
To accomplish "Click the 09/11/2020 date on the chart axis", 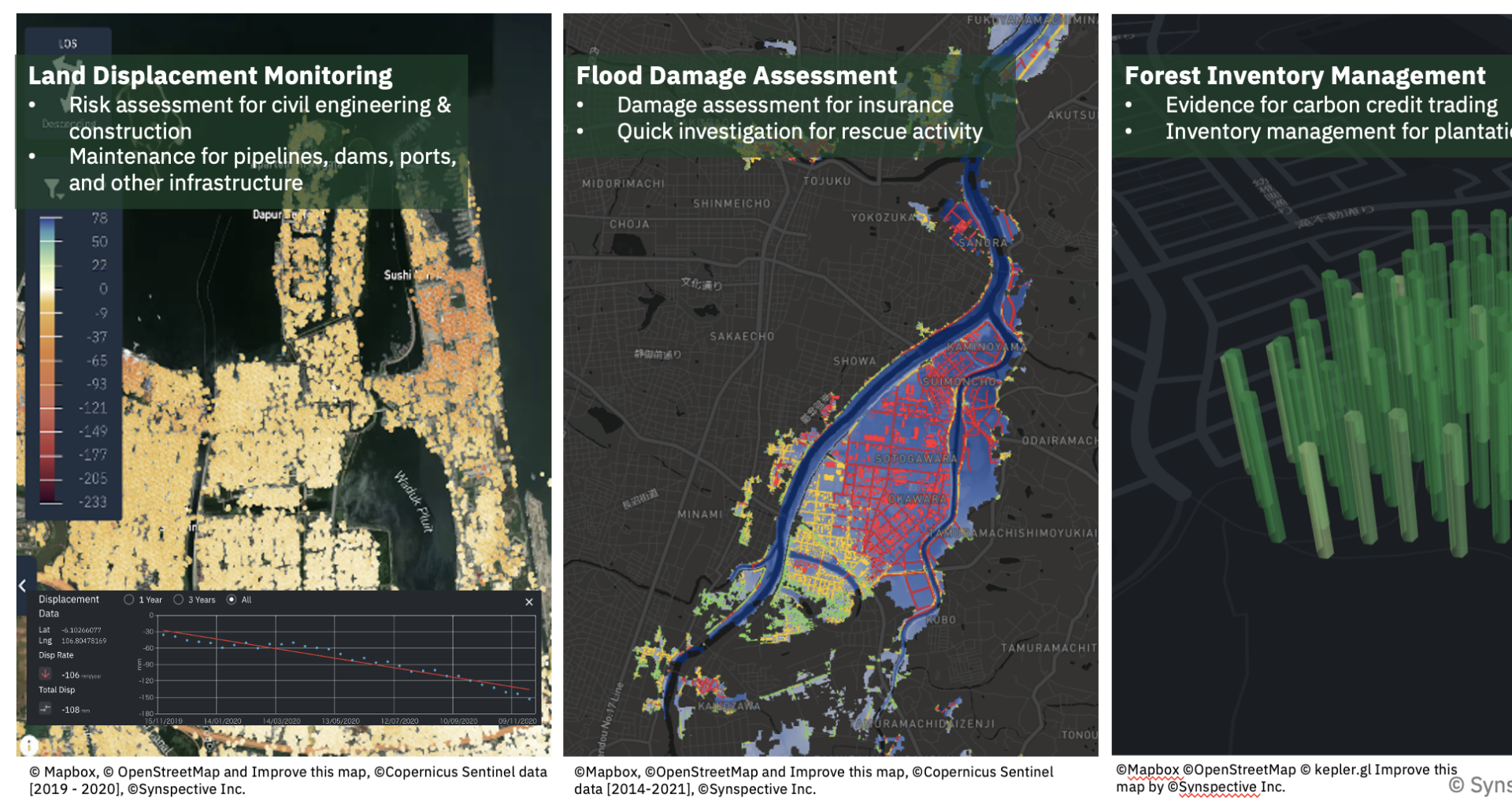I will pyautogui.click(x=517, y=721).
